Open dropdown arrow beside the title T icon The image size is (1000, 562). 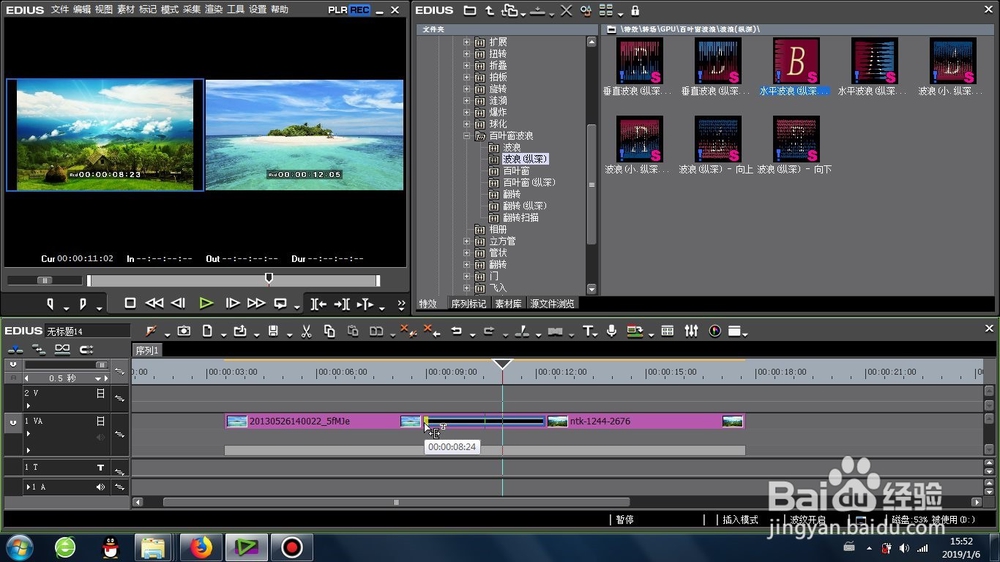(597, 334)
